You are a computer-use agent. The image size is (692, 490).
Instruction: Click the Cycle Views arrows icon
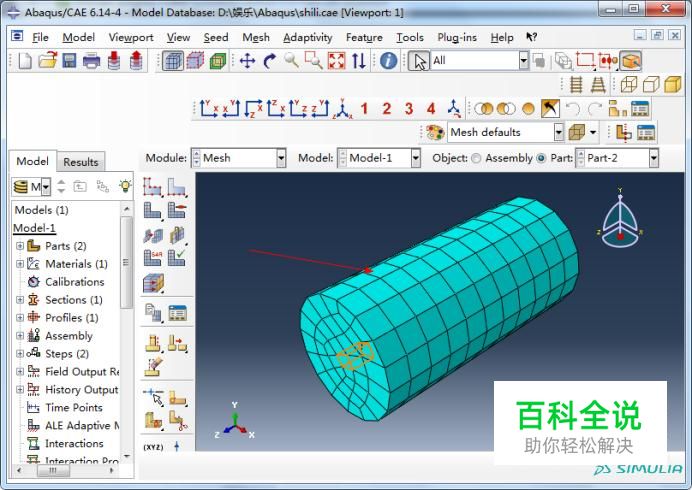(358, 60)
